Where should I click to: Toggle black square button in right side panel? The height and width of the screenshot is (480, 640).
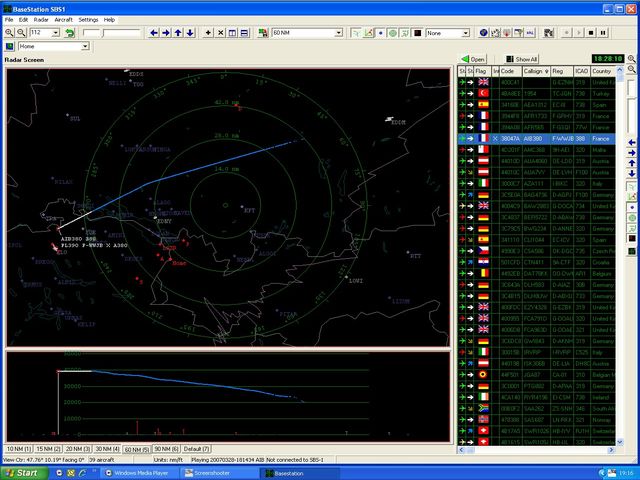632,238
